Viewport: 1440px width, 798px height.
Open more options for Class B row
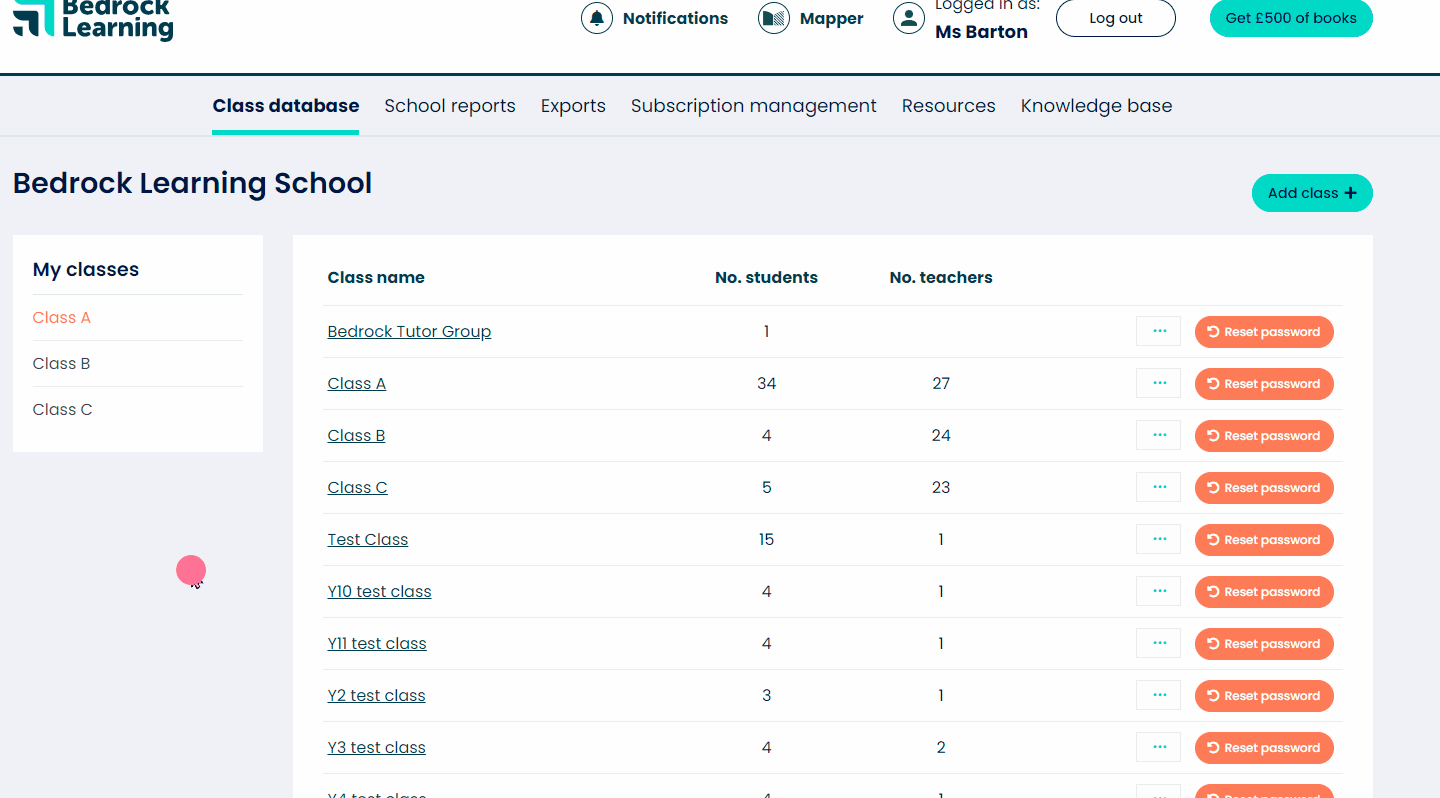pyautogui.click(x=1159, y=435)
